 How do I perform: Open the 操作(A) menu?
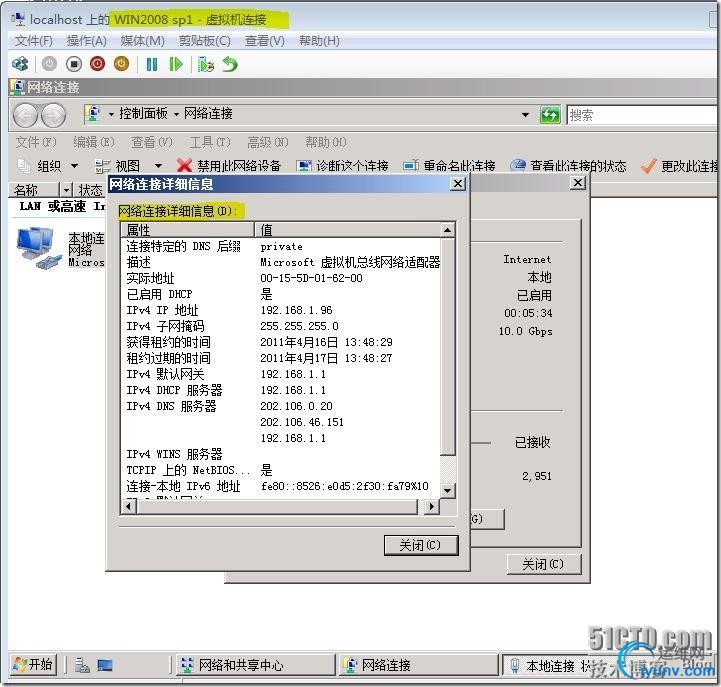click(86, 41)
